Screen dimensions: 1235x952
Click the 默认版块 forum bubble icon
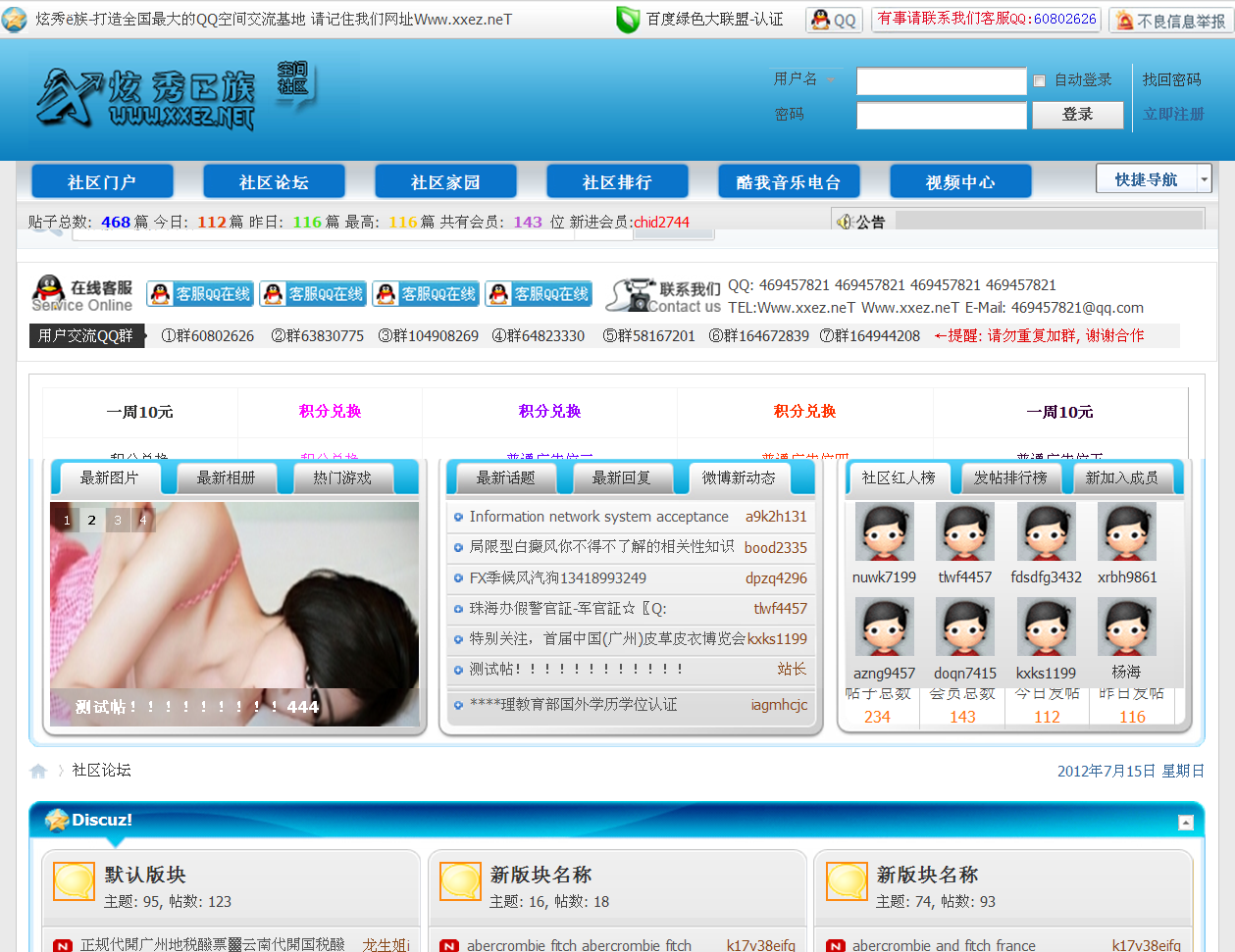(x=74, y=881)
